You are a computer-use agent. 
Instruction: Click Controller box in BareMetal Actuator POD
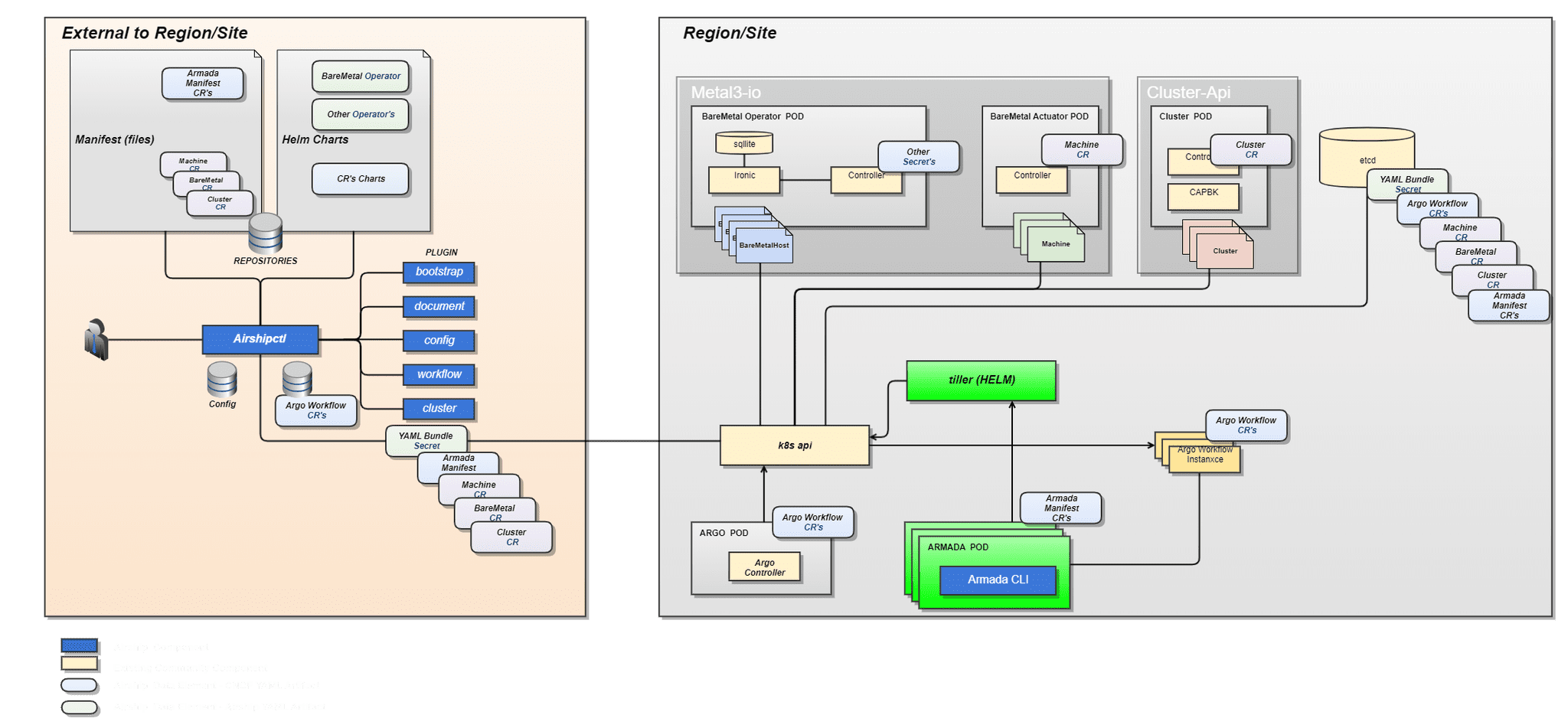(1032, 180)
